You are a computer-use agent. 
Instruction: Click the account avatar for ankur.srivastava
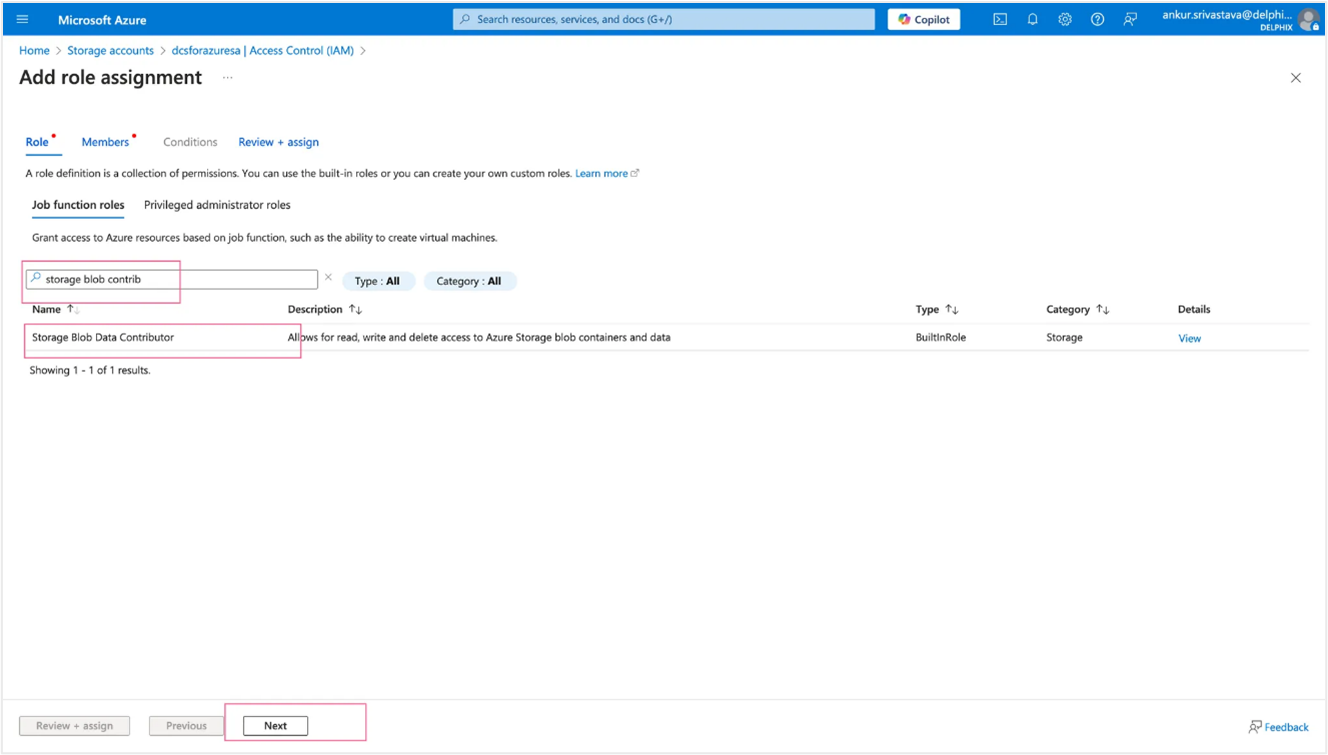[x=1308, y=19]
